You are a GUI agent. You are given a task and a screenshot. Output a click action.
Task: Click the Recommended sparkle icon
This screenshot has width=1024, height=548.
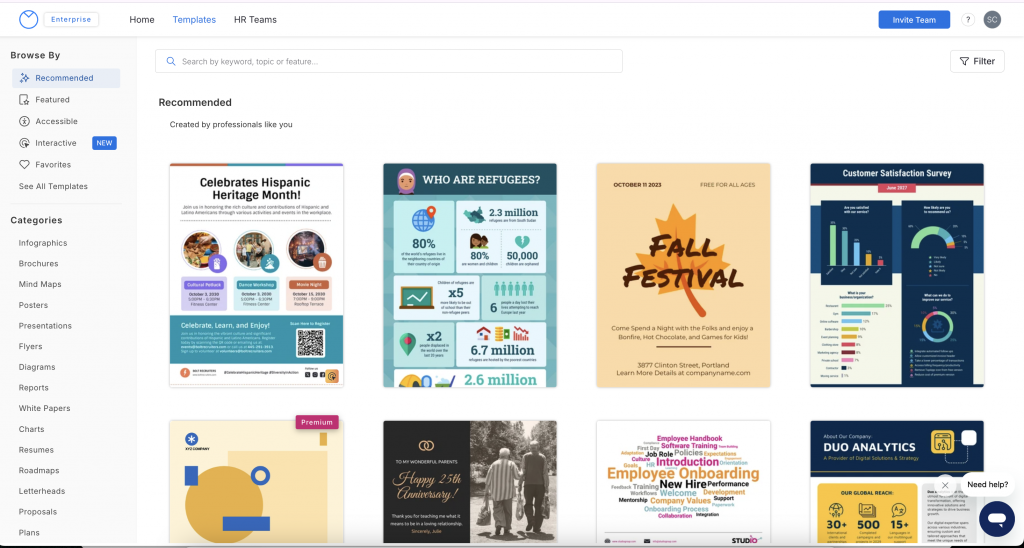tap(24, 78)
